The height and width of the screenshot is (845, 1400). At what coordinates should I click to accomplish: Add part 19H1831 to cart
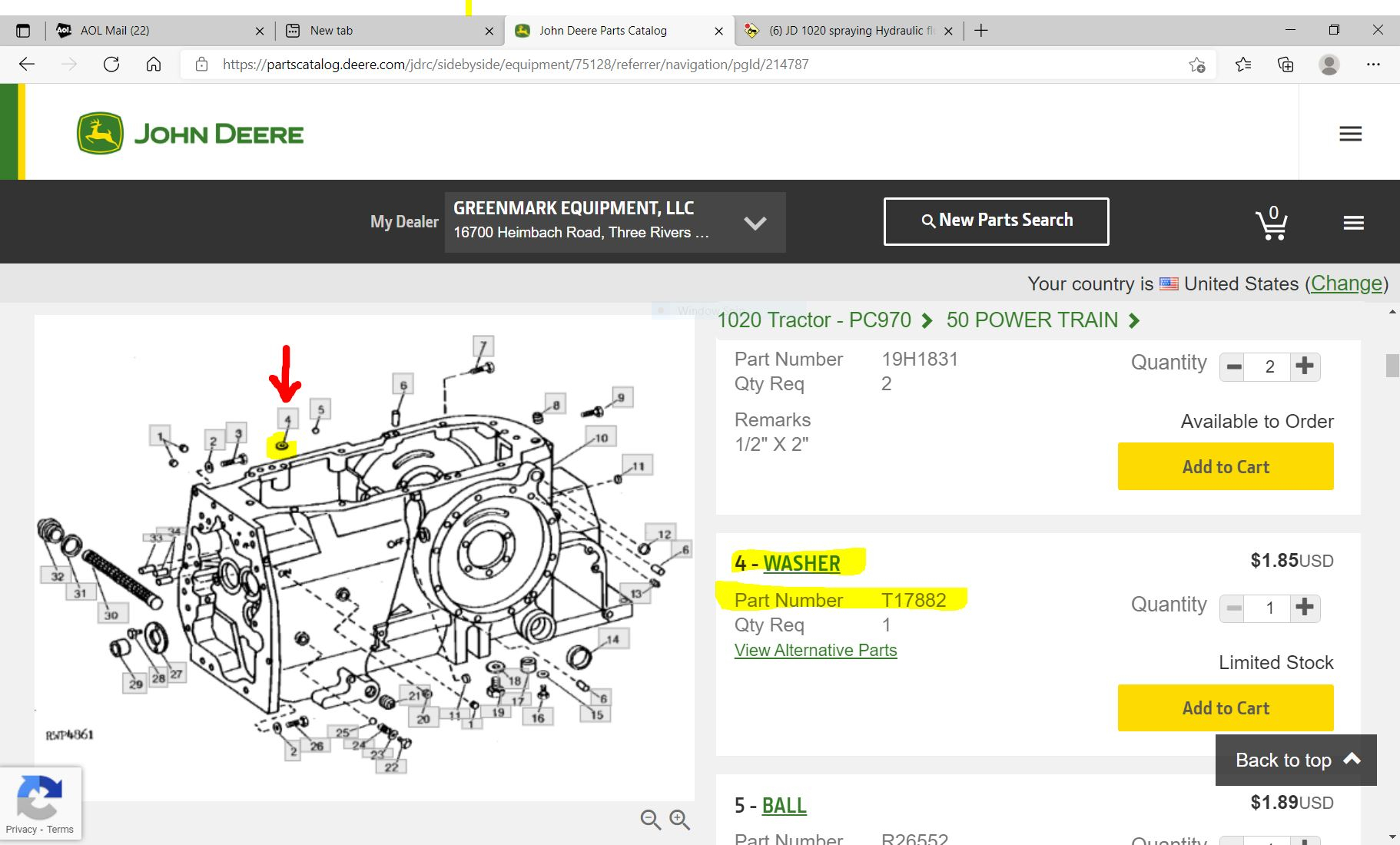[x=1226, y=466]
